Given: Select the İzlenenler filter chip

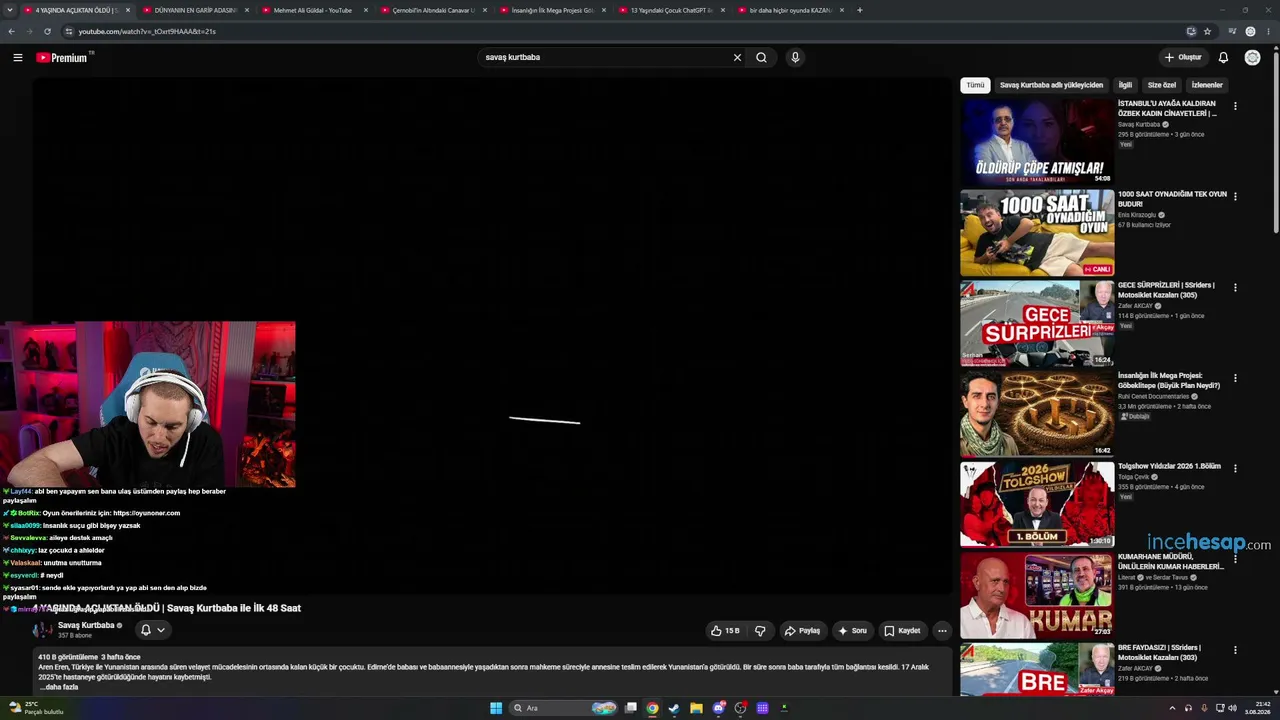Looking at the screenshot, I should [x=1207, y=85].
